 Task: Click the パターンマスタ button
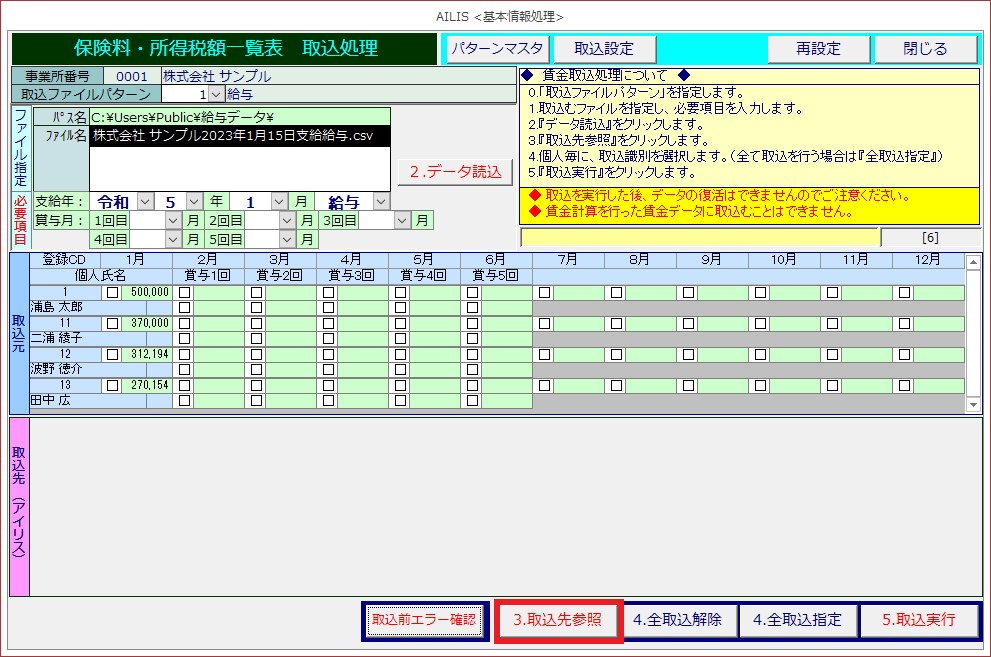coord(497,48)
